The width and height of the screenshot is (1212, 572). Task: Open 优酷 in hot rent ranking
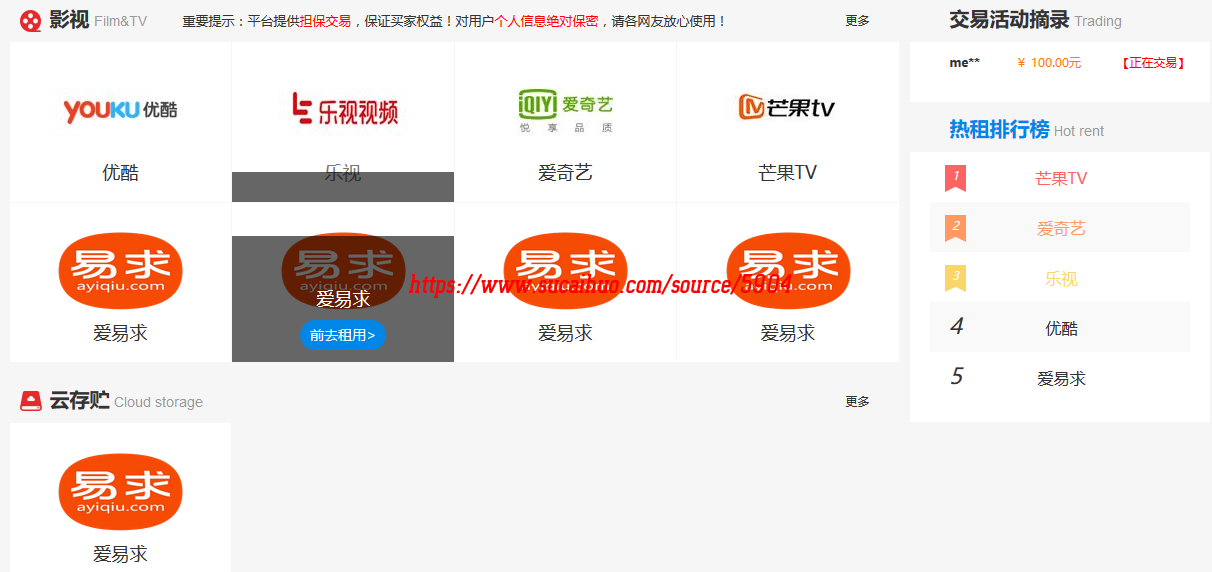(x=1061, y=329)
